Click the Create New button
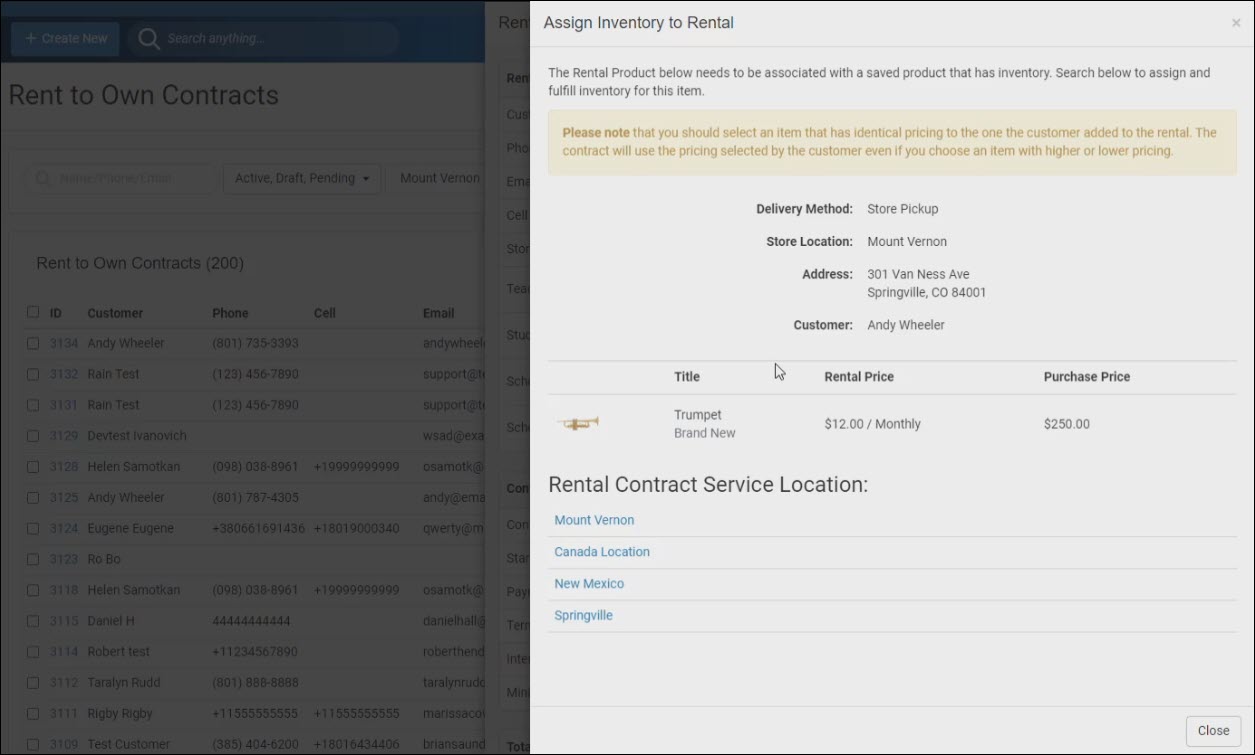1255x755 pixels. (x=65, y=38)
